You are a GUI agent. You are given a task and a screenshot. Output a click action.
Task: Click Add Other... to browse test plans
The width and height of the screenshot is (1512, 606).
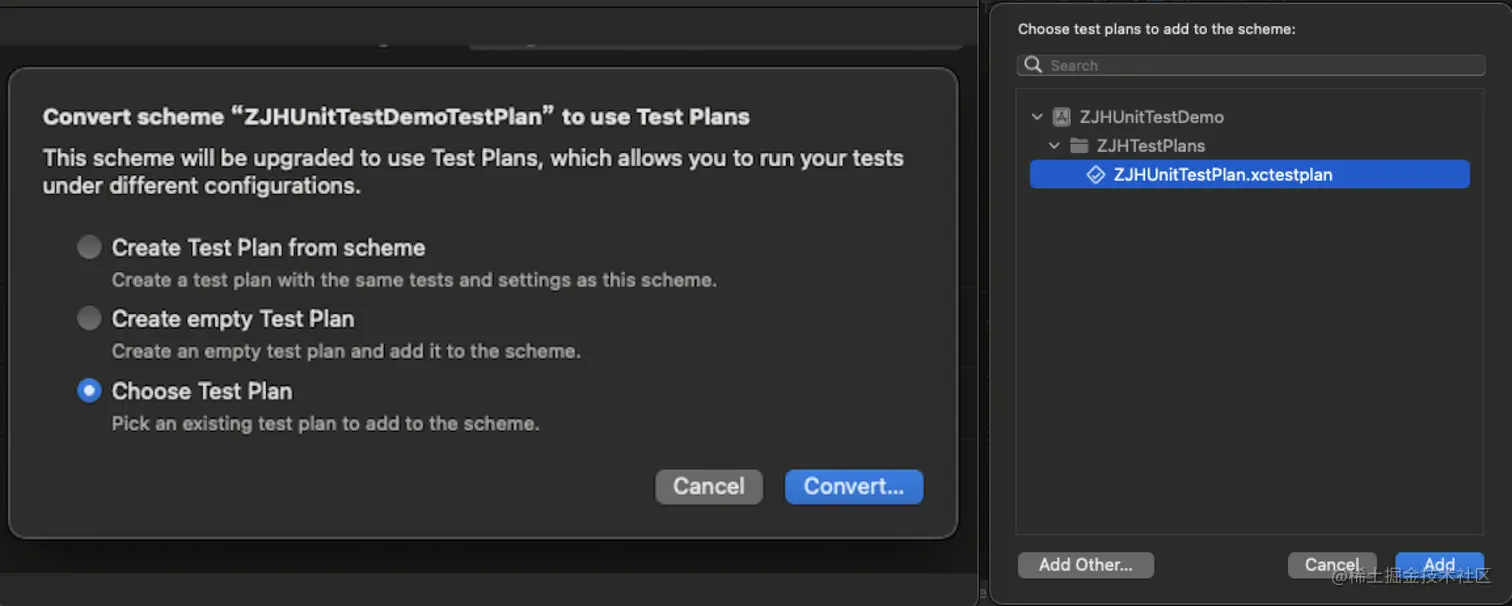tap(1085, 565)
